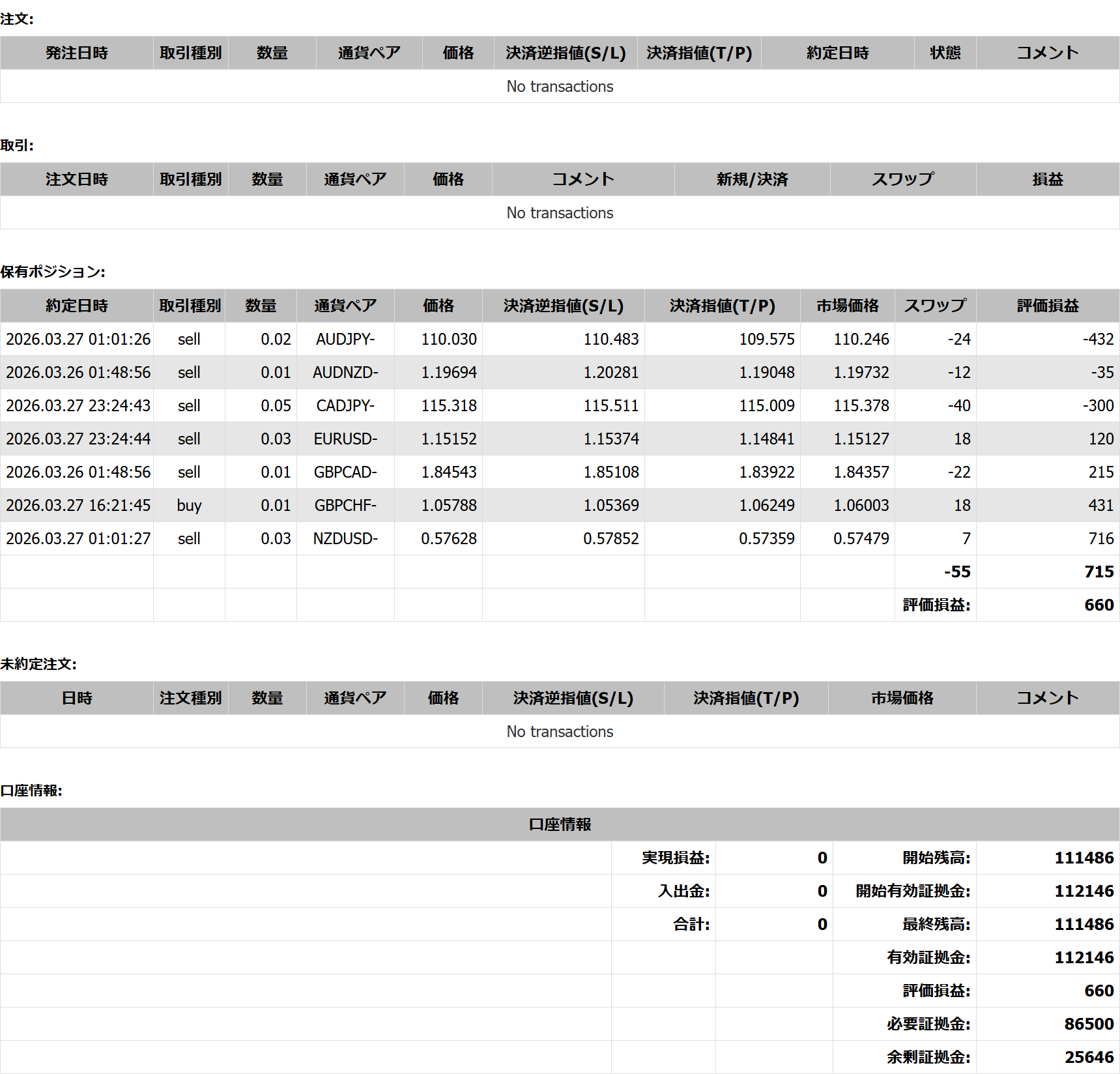Select the EURUSD- position row symbol
The height and width of the screenshot is (1074, 1120).
345,439
